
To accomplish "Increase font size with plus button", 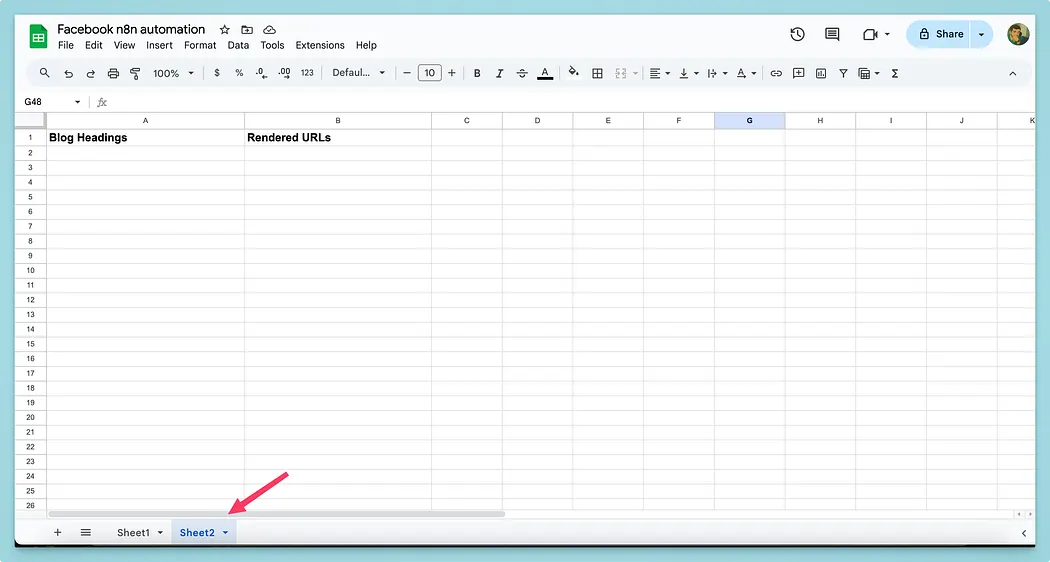I will tap(452, 73).
